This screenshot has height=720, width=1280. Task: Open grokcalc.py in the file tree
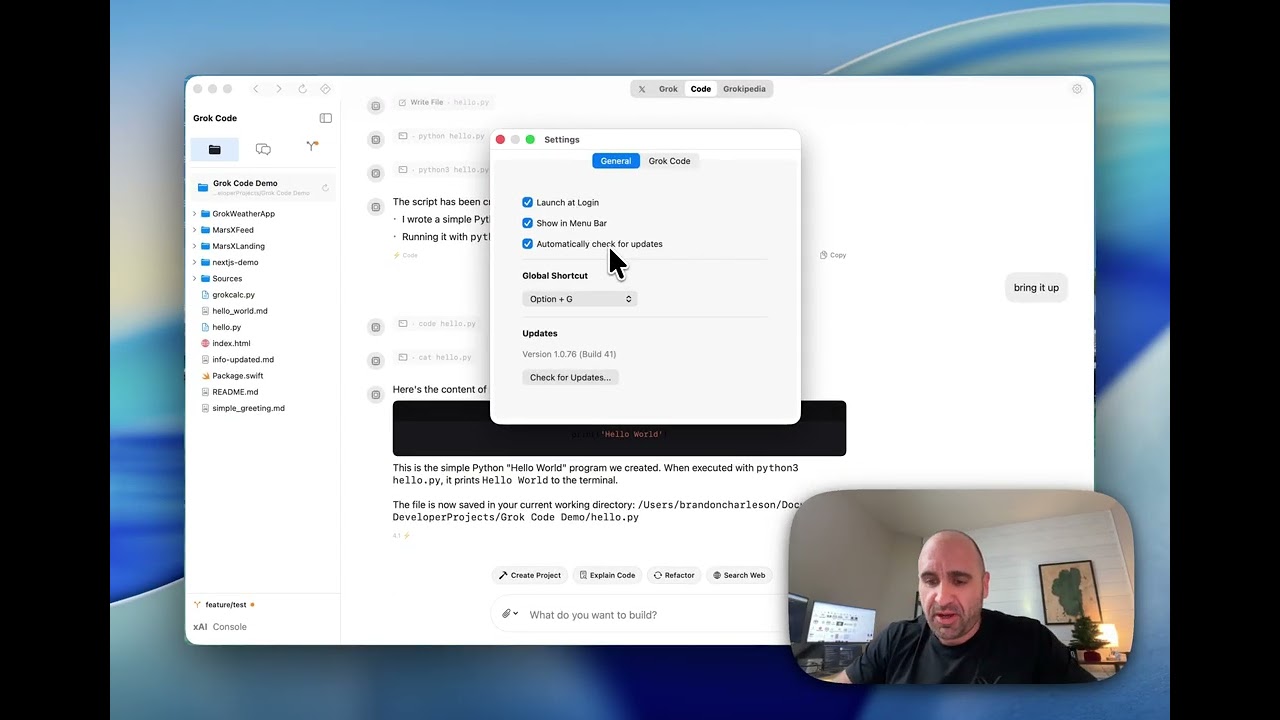pos(233,295)
